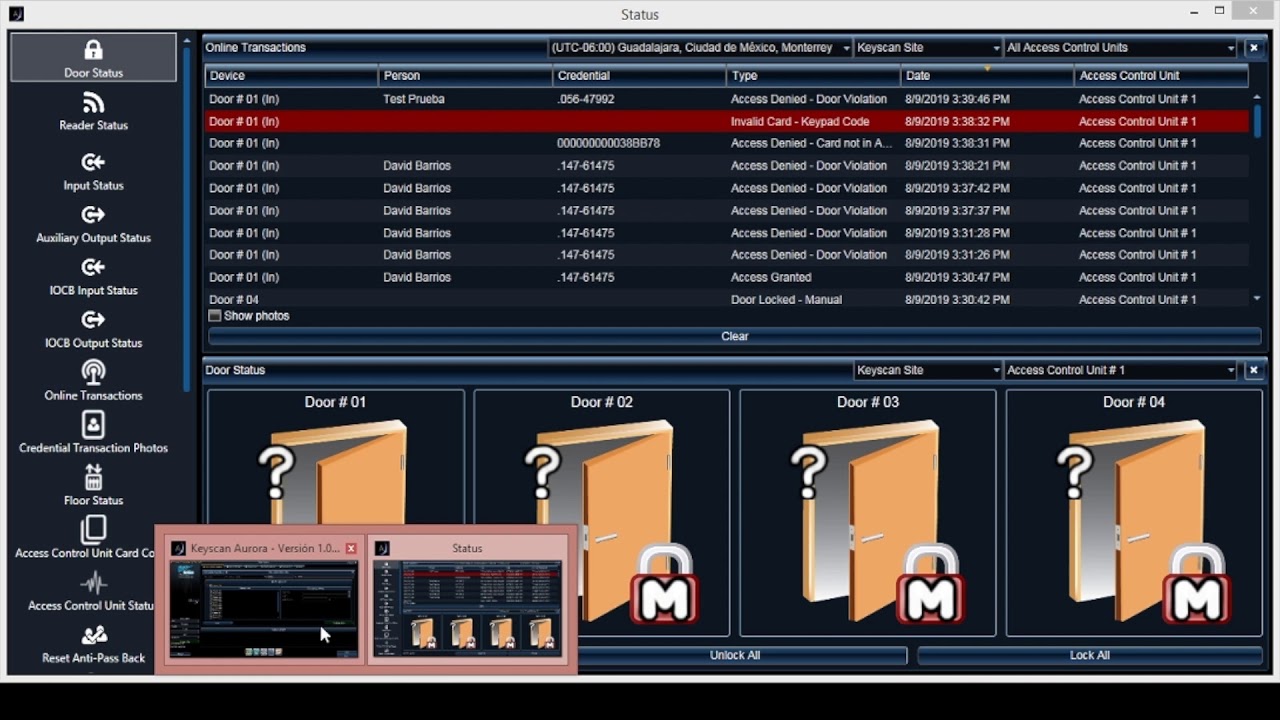Sort by Device column header
Screen dimensions: 1280x720
[x=291, y=76]
